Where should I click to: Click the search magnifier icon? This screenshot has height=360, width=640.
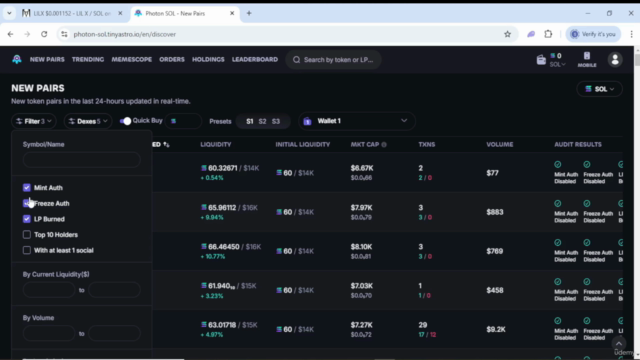pos(297,60)
